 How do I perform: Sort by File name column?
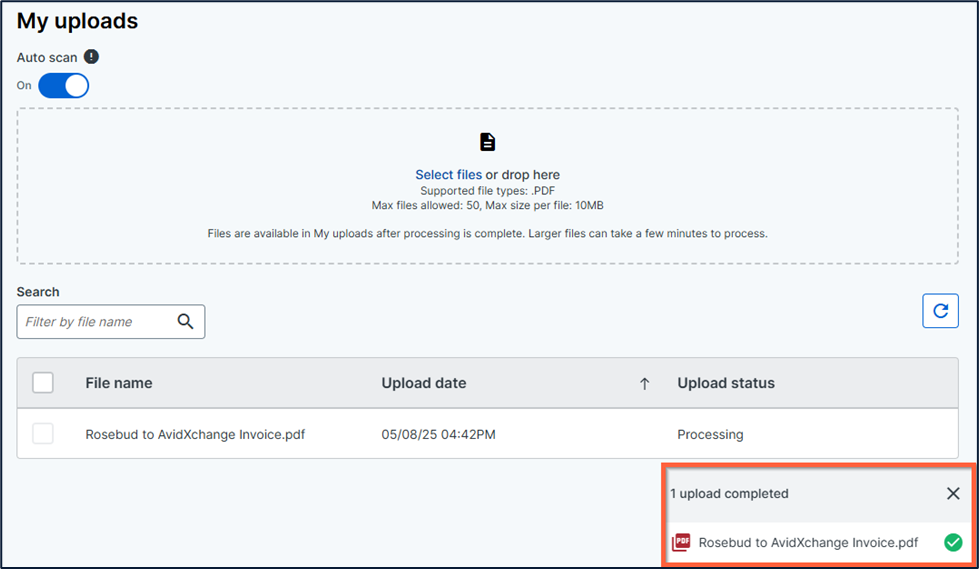(x=119, y=383)
